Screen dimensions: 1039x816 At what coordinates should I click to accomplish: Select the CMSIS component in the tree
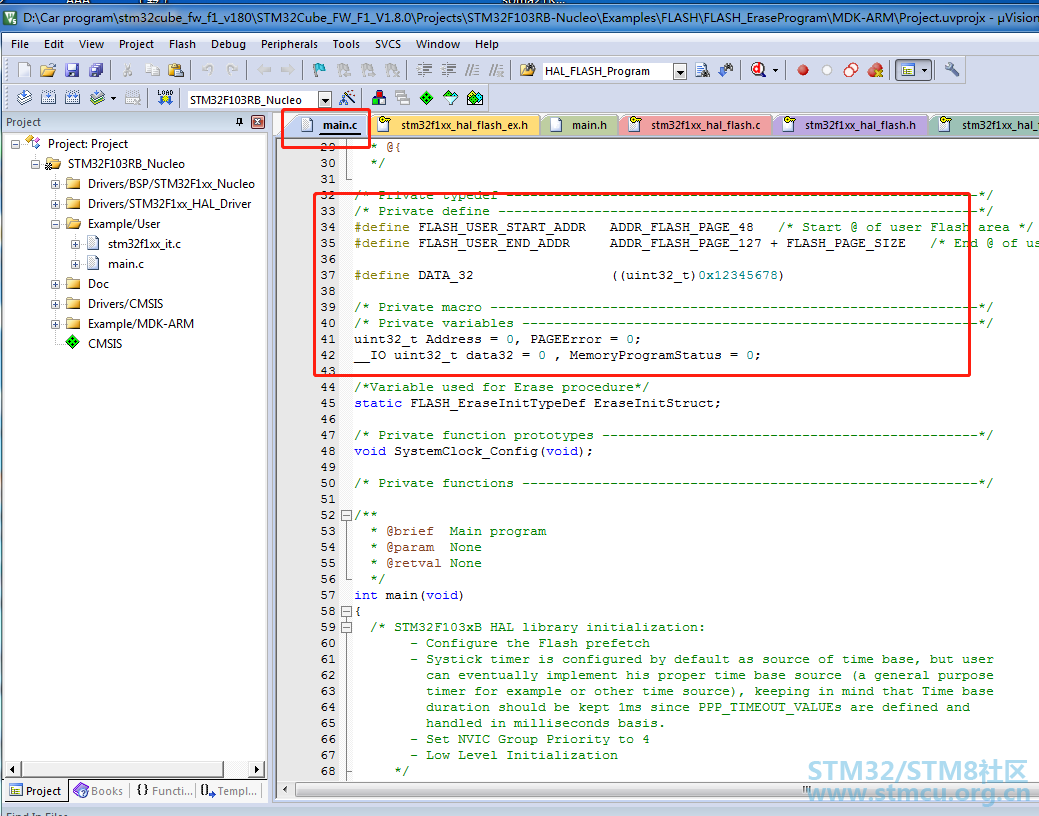tap(105, 343)
